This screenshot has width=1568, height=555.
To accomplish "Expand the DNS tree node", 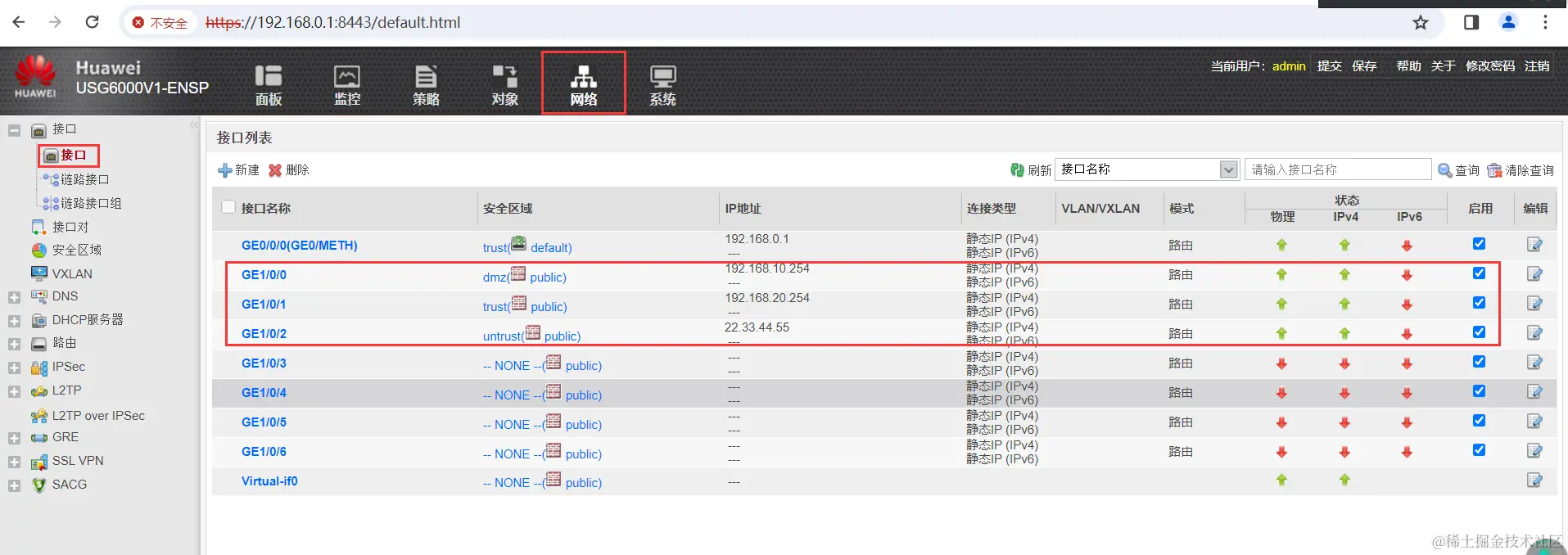I will [x=14, y=298].
